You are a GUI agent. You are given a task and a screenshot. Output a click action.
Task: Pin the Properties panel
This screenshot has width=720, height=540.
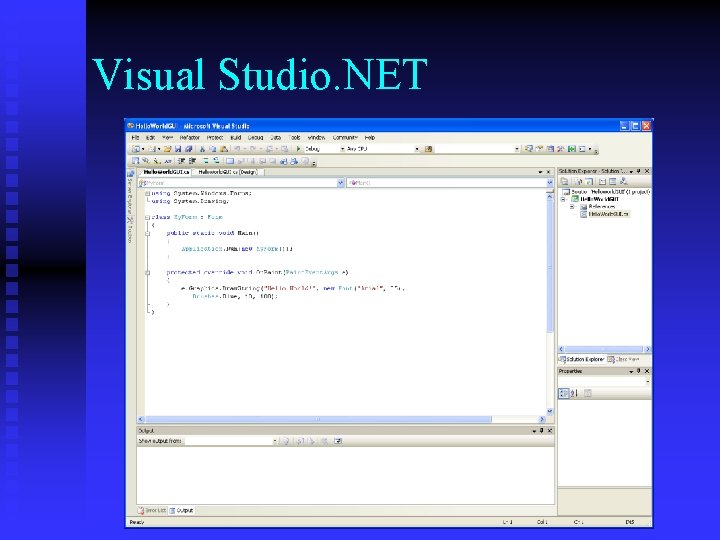[638, 371]
